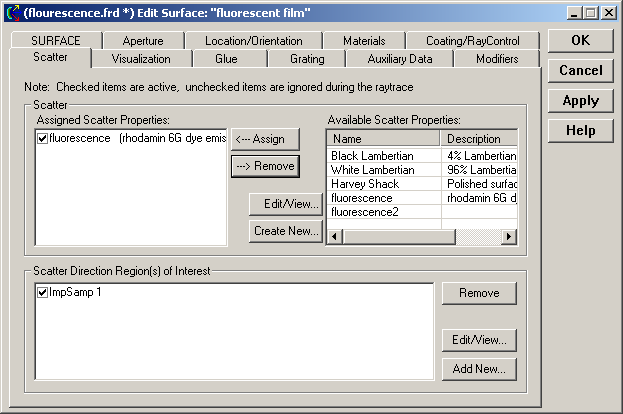Click the OK button

580,41
